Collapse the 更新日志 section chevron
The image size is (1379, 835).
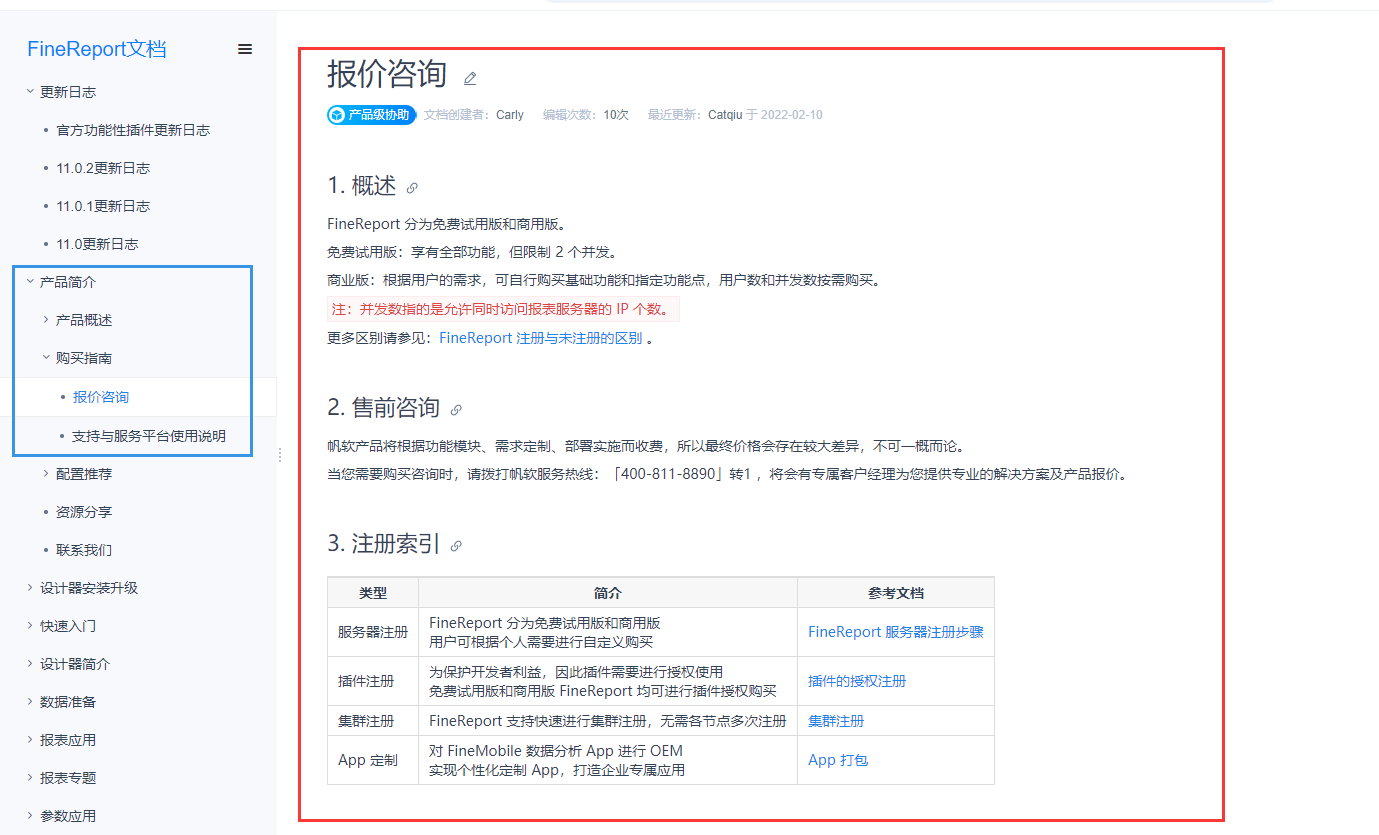coord(30,92)
